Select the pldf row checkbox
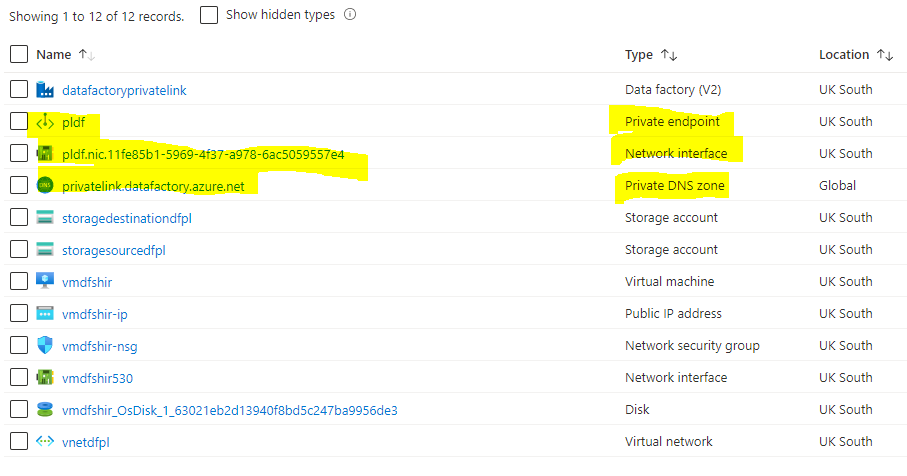Screen dimensions: 907x476 click(x=19, y=121)
